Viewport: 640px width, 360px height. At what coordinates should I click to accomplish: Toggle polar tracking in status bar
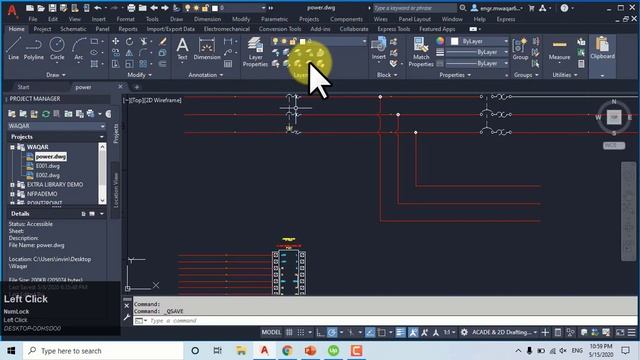click(x=332, y=333)
